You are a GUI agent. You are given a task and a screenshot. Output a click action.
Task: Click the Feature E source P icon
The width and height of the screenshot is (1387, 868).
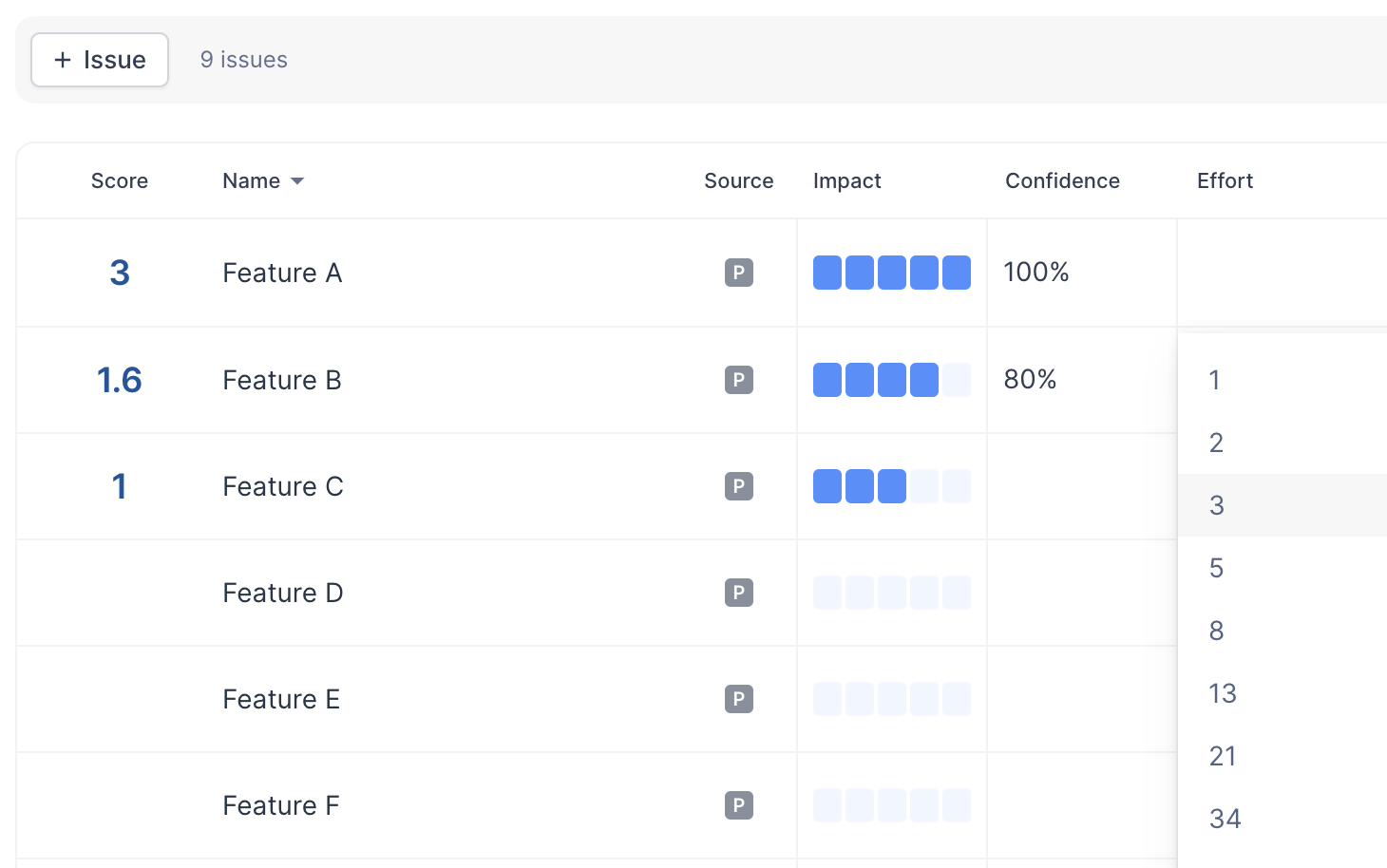(x=738, y=699)
